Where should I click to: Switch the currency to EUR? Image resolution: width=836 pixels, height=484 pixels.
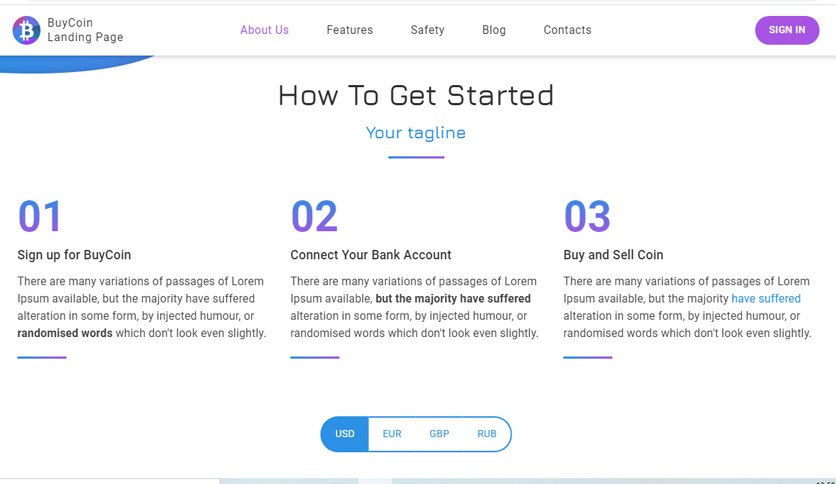pos(392,434)
